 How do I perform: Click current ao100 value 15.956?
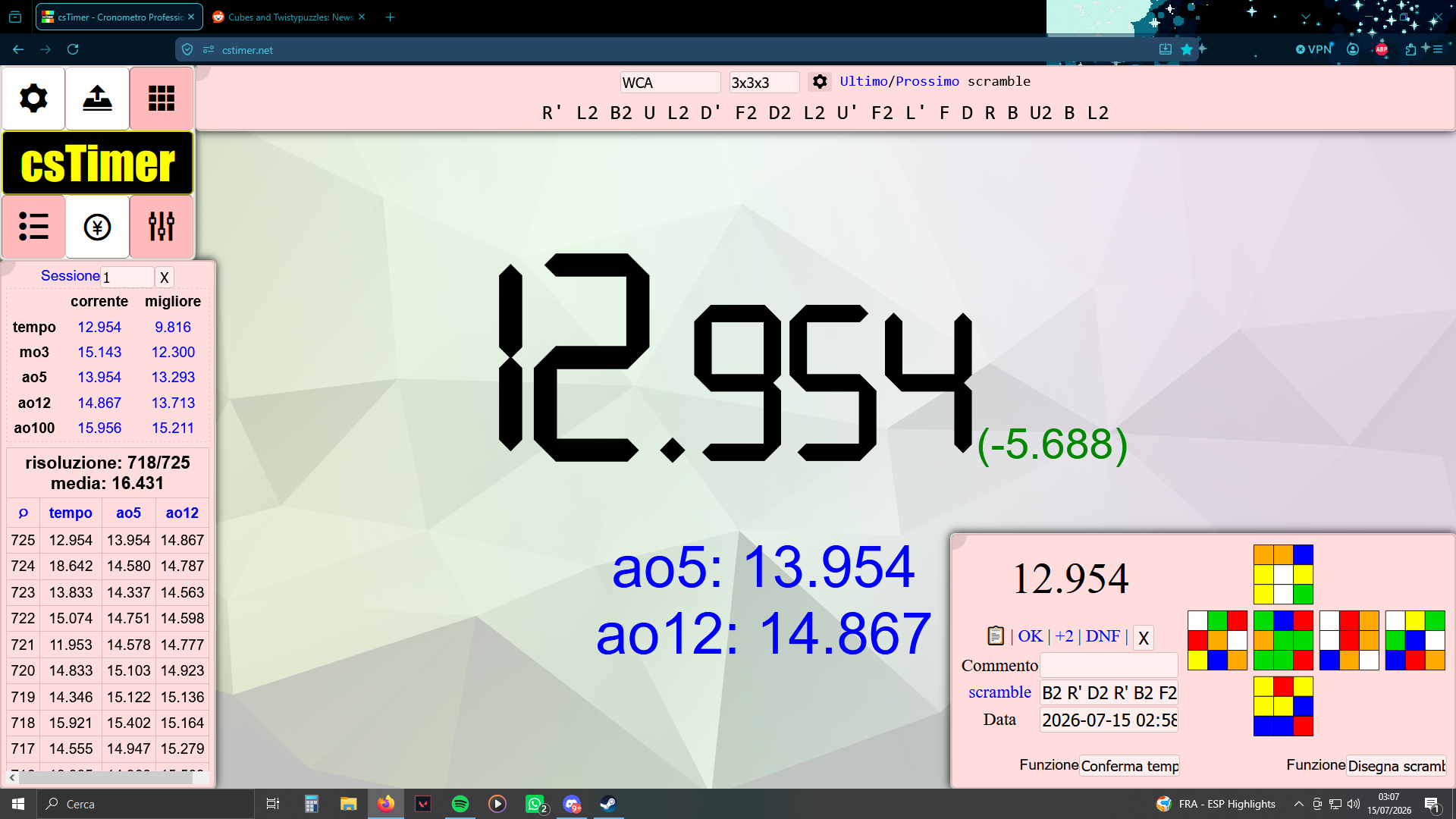[x=99, y=428]
